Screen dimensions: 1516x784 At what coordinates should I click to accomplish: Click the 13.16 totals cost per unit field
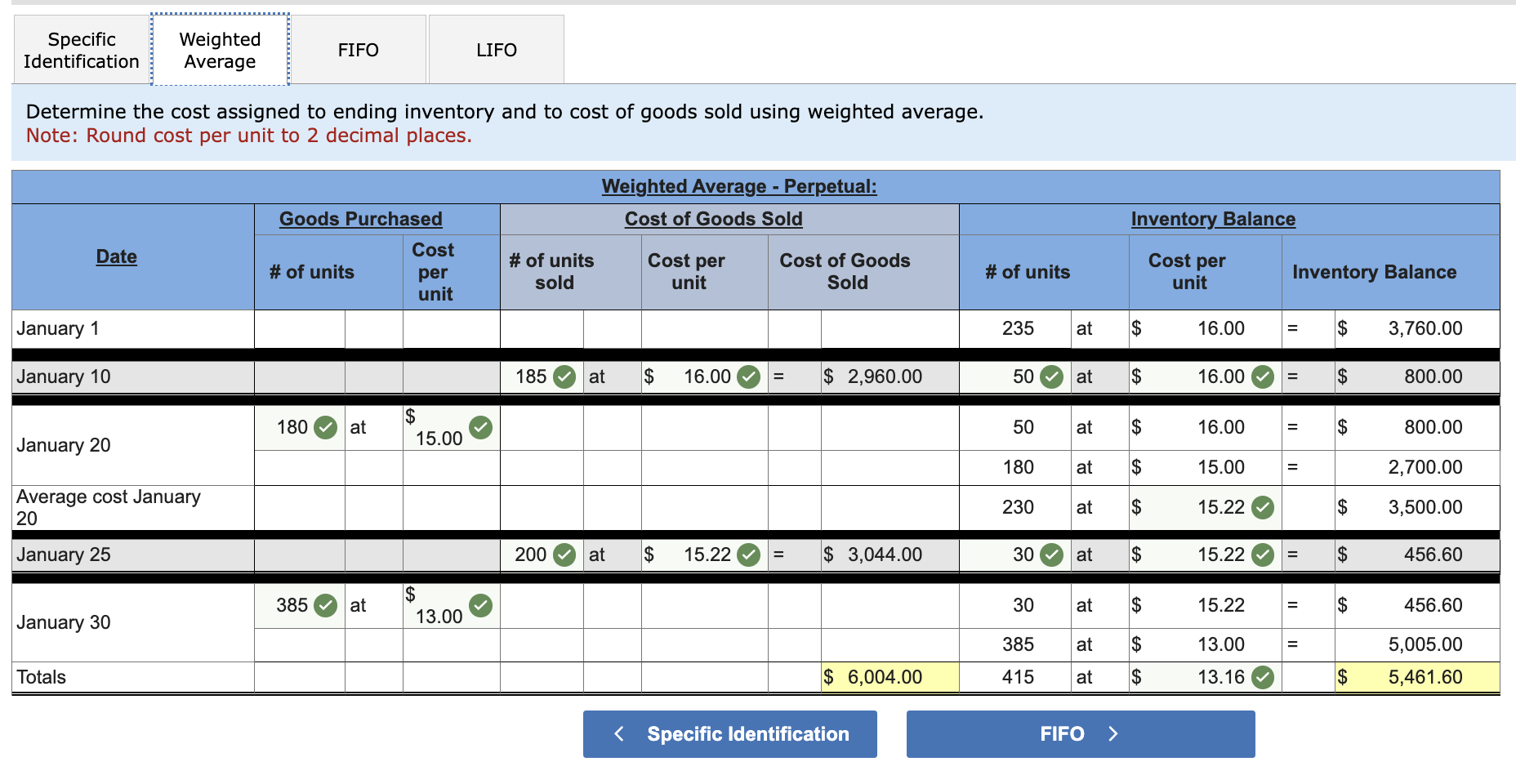[x=1206, y=677]
